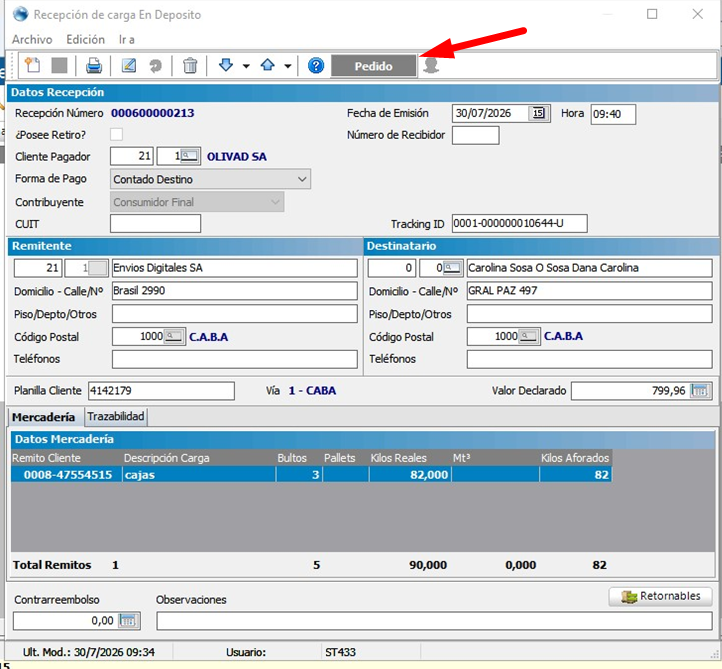This screenshot has height=669, width=722.
Task: Click the Número de Recibidor field
Action: tap(476, 135)
